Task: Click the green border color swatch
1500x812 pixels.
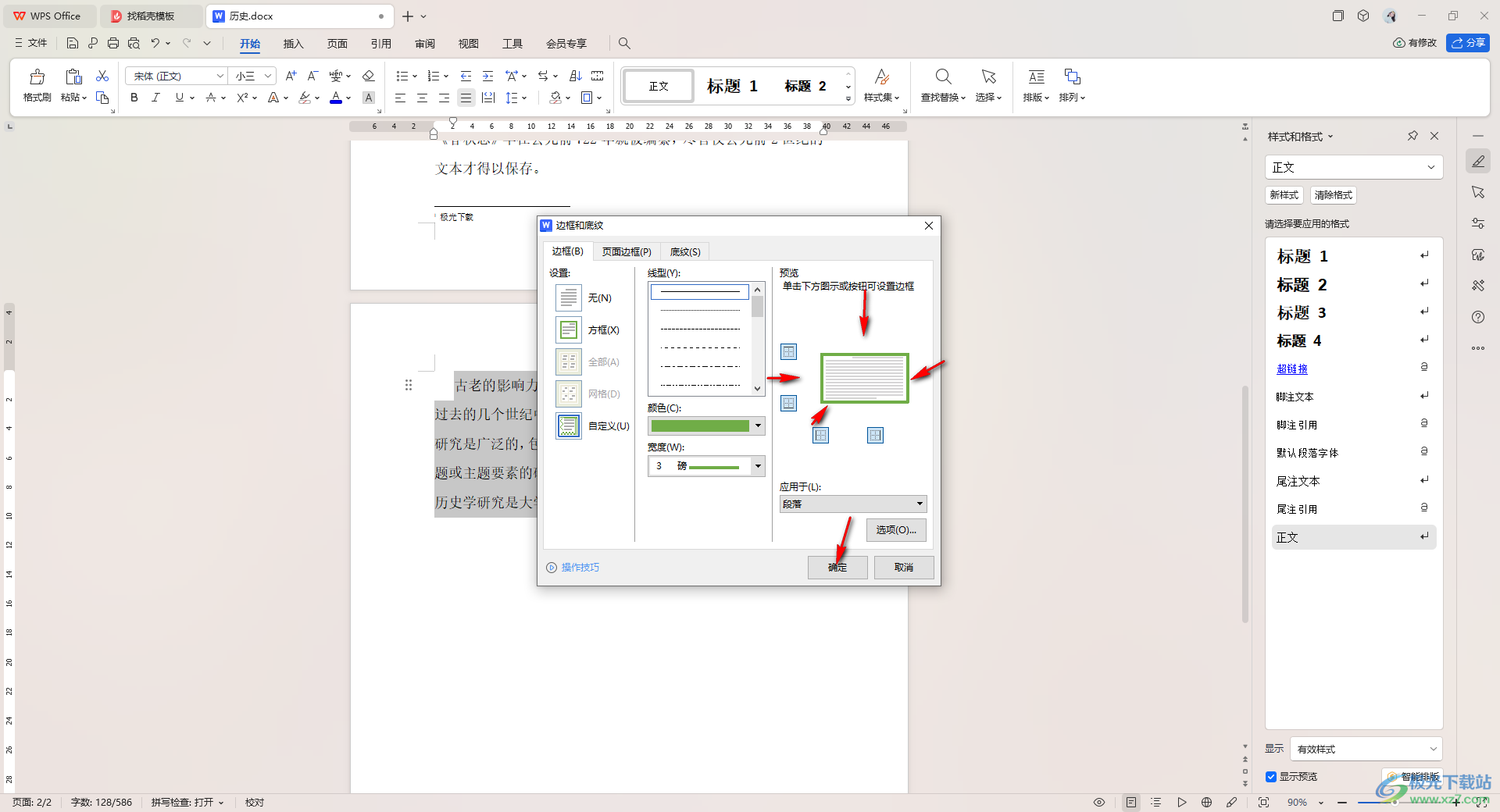Action: (700, 426)
